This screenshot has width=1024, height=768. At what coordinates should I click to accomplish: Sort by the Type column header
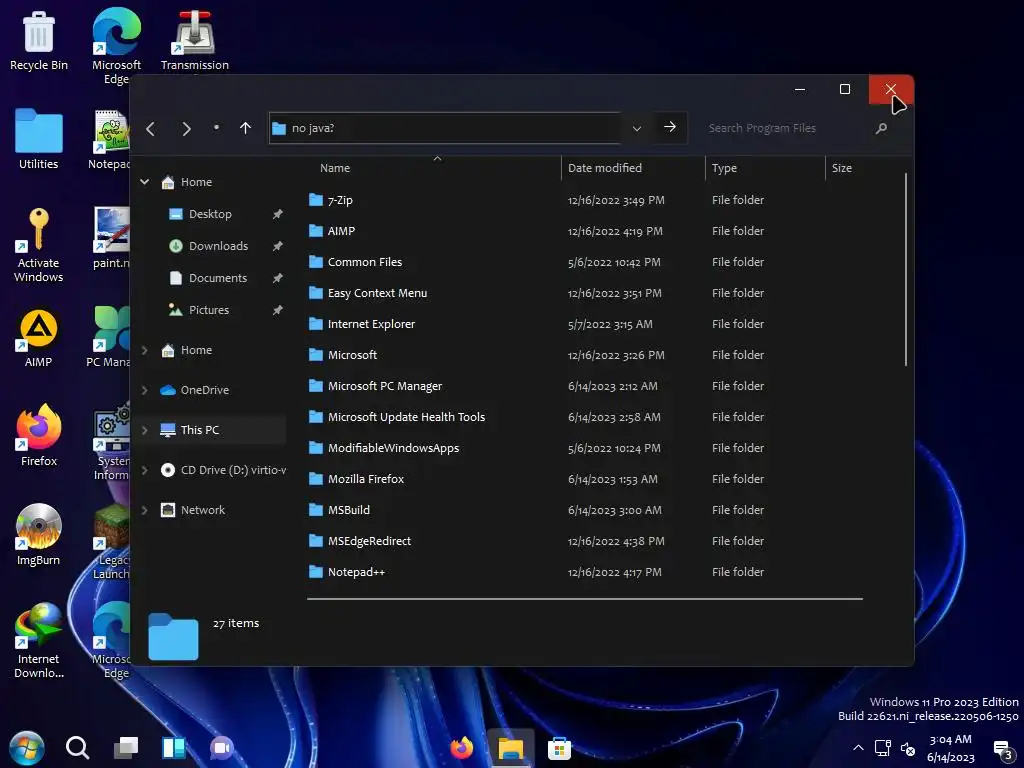[724, 168]
